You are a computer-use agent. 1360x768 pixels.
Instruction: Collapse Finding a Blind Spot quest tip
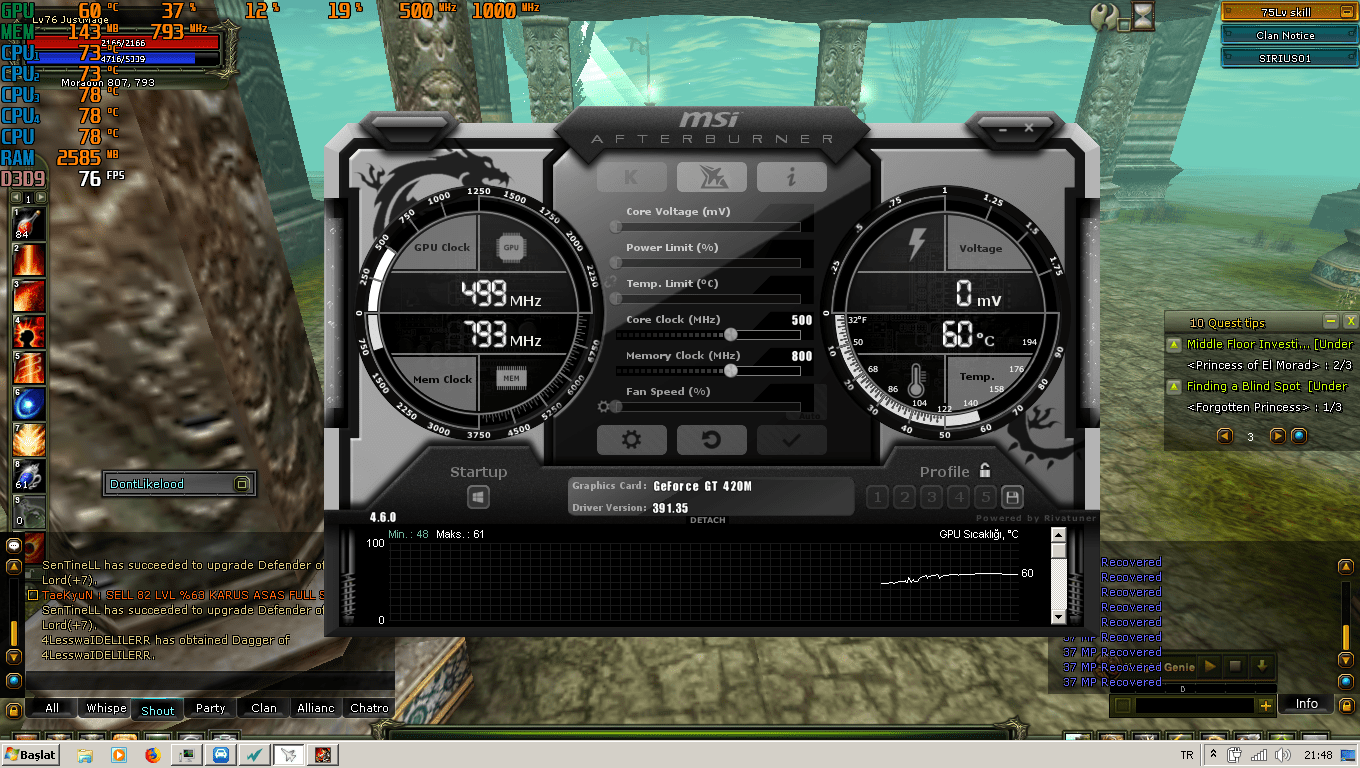tap(1175, 387)
